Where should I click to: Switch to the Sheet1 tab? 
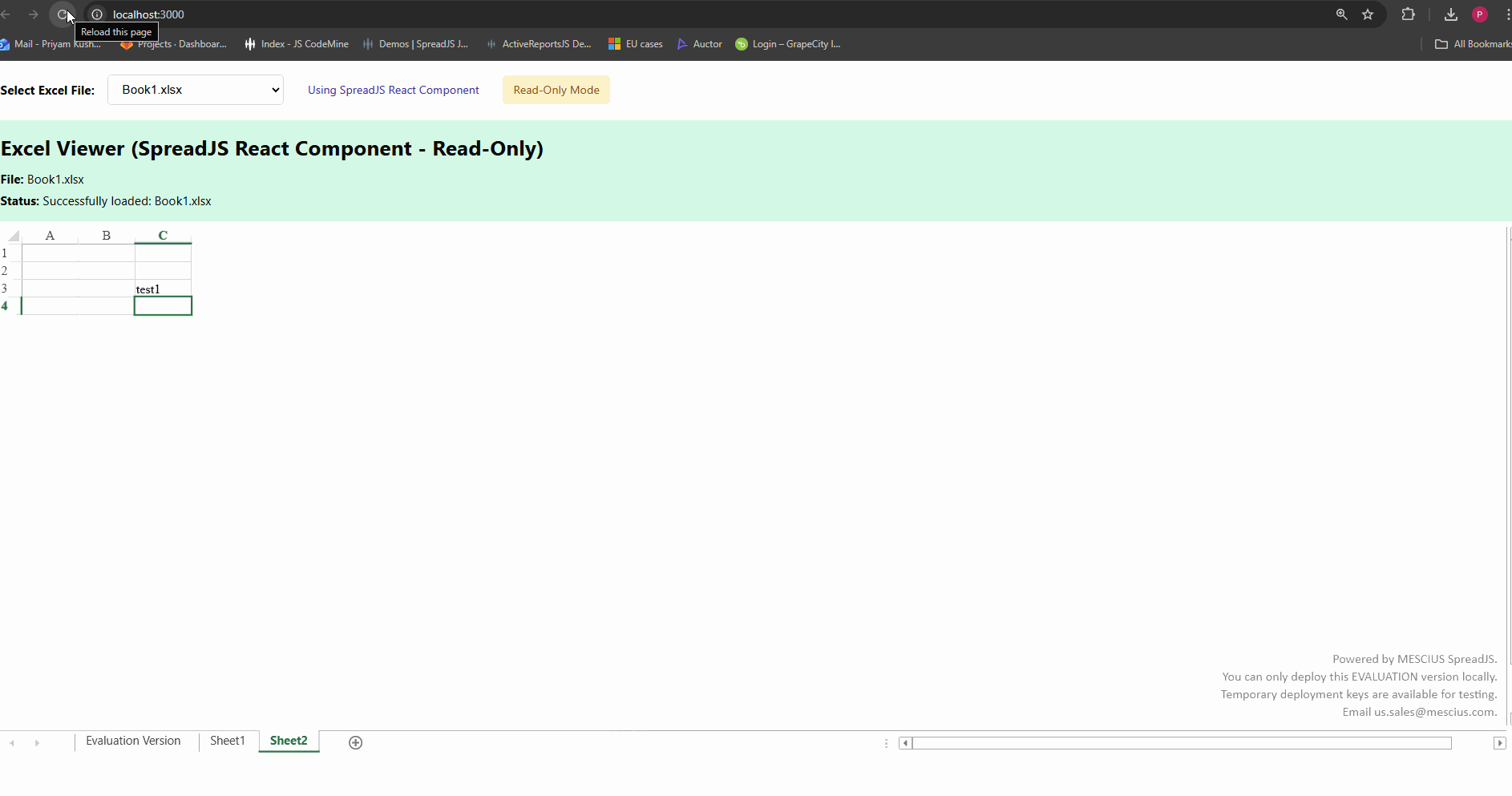click(227, 741)
